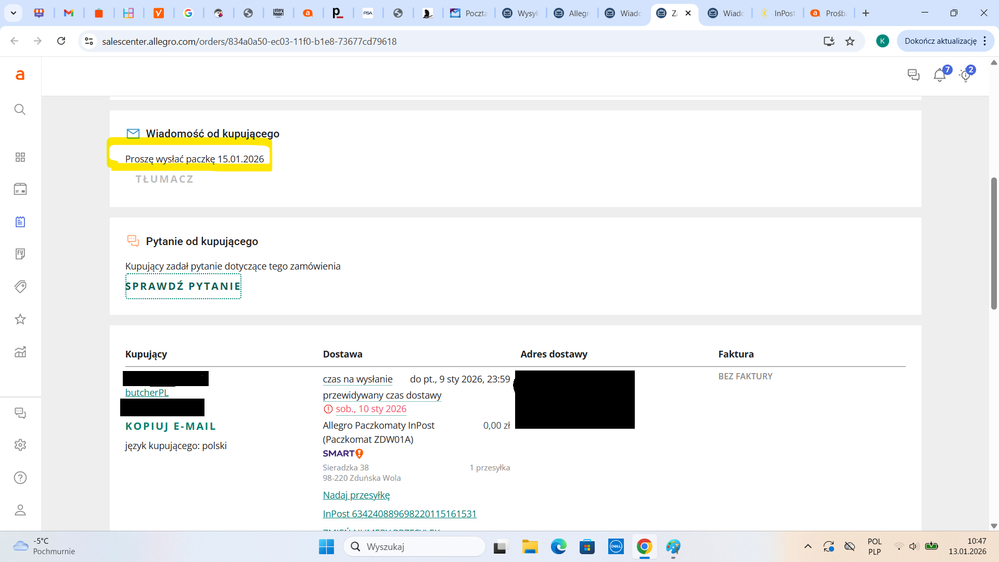Show hidden system tray icons chevron
The height and width of the screenshot is (562, 999).
808,547
